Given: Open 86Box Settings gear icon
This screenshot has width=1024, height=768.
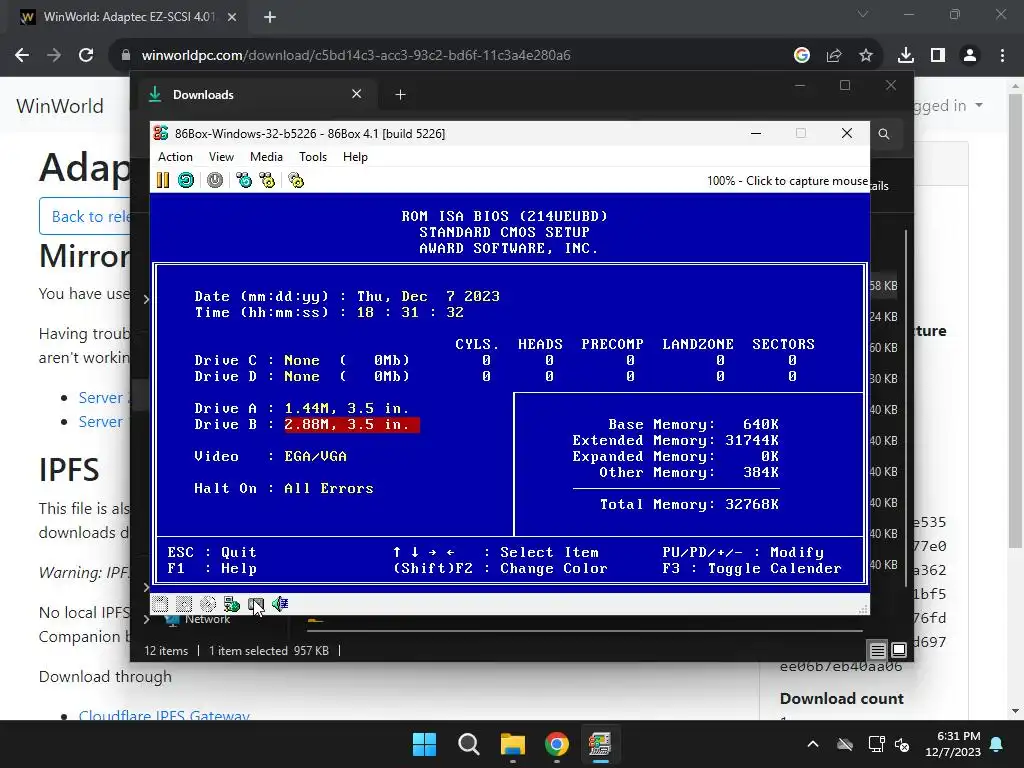Looking at the screenshot, I should pos(296,180).
